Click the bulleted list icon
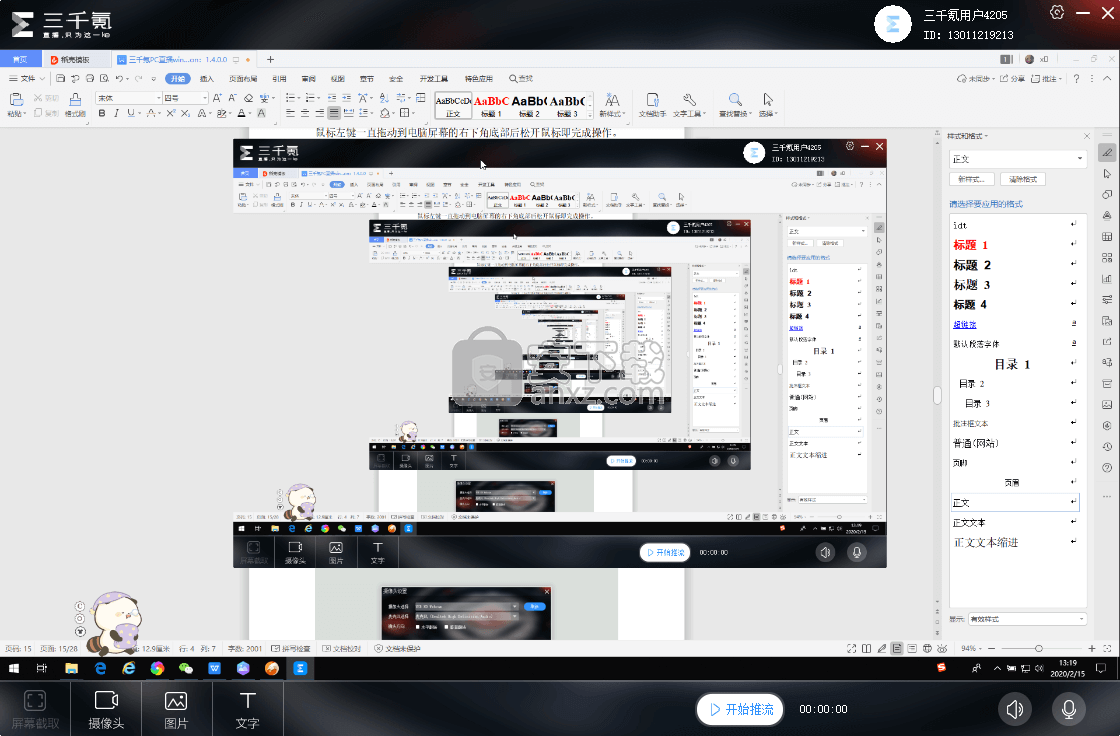1120x736 pixels. pos(291,98)
